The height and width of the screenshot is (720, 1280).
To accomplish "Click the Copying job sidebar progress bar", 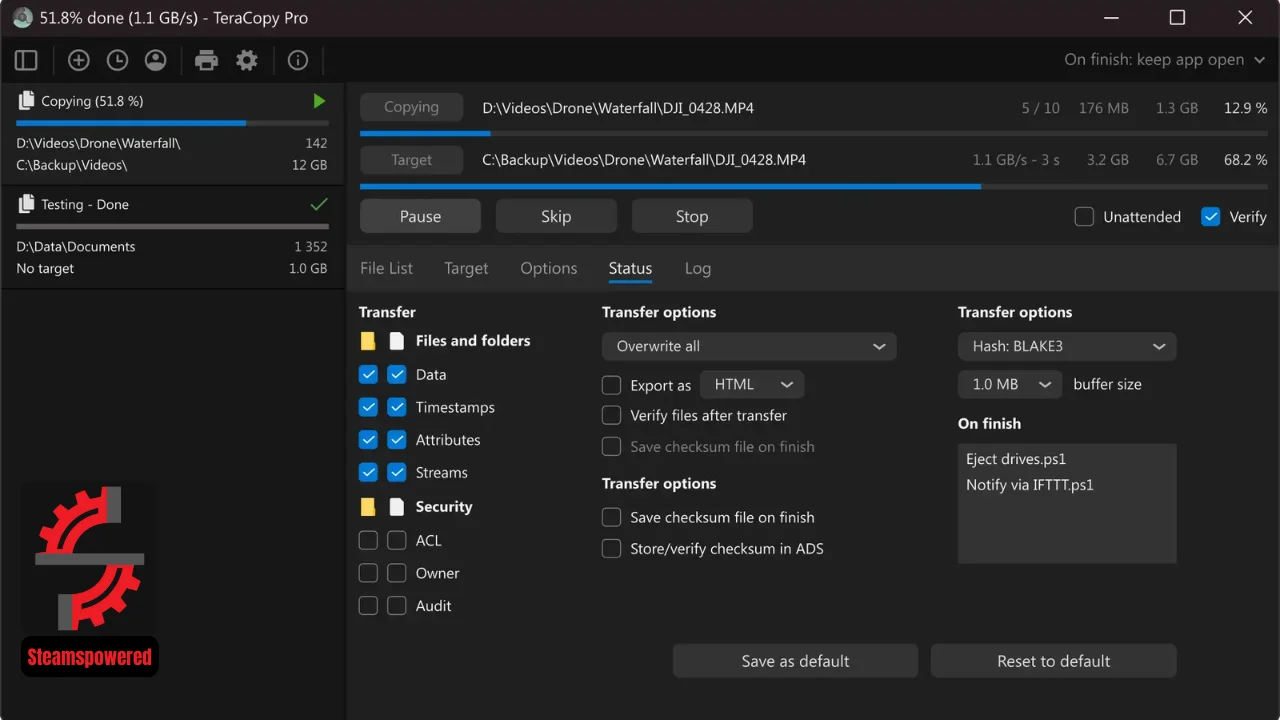I will pos(172,124).
